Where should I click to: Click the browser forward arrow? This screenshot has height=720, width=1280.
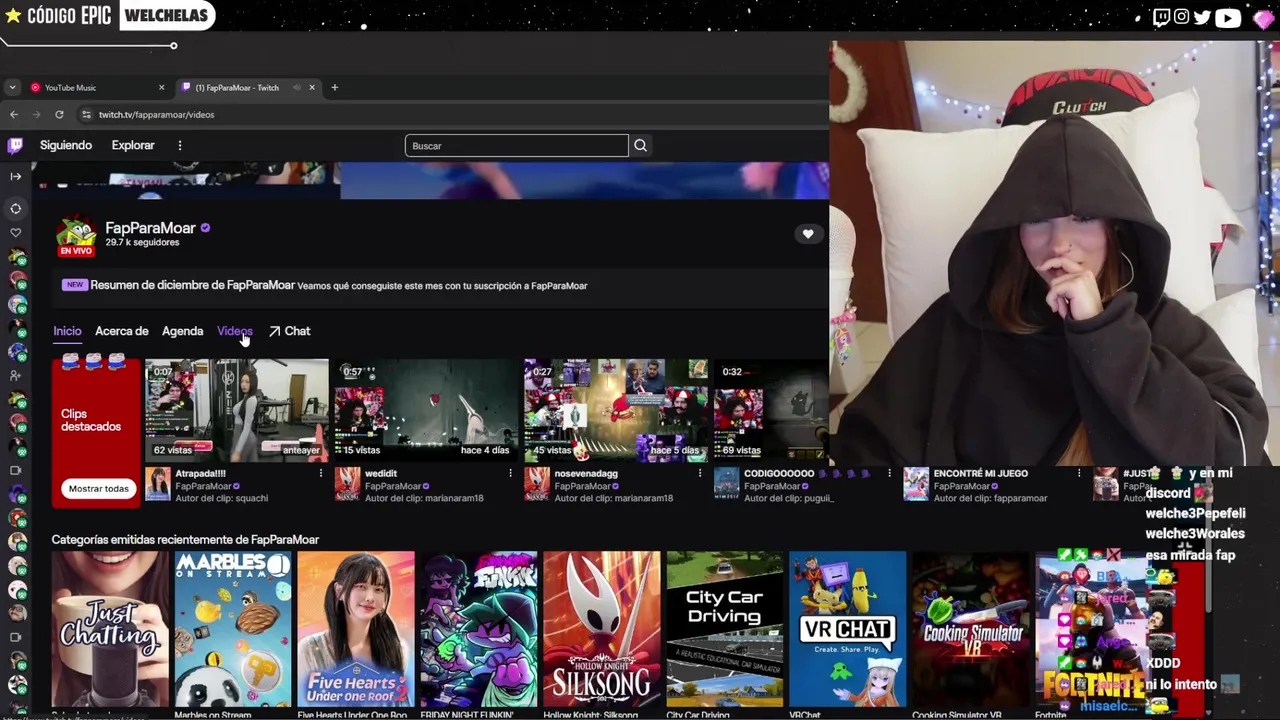37,115
